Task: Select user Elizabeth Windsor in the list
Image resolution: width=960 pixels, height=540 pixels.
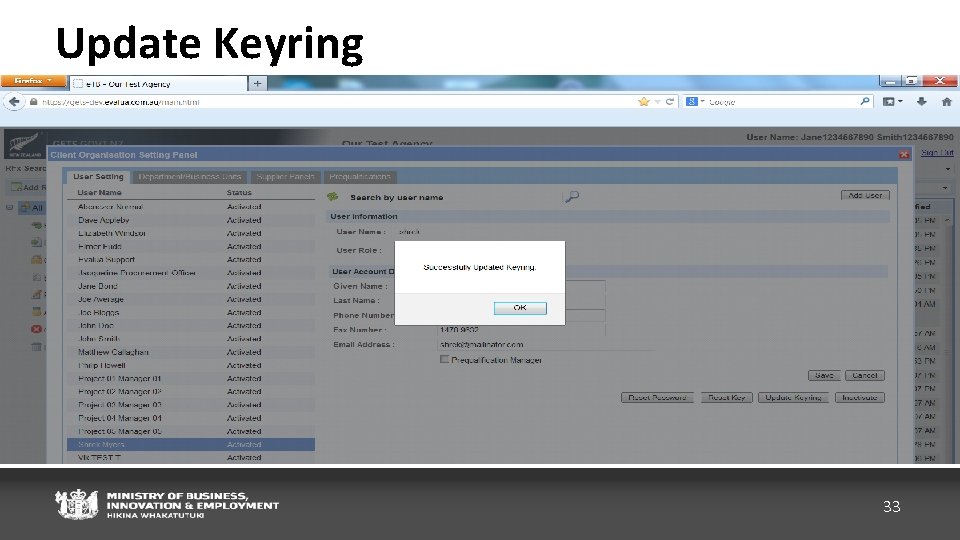Action: (190, 233)
